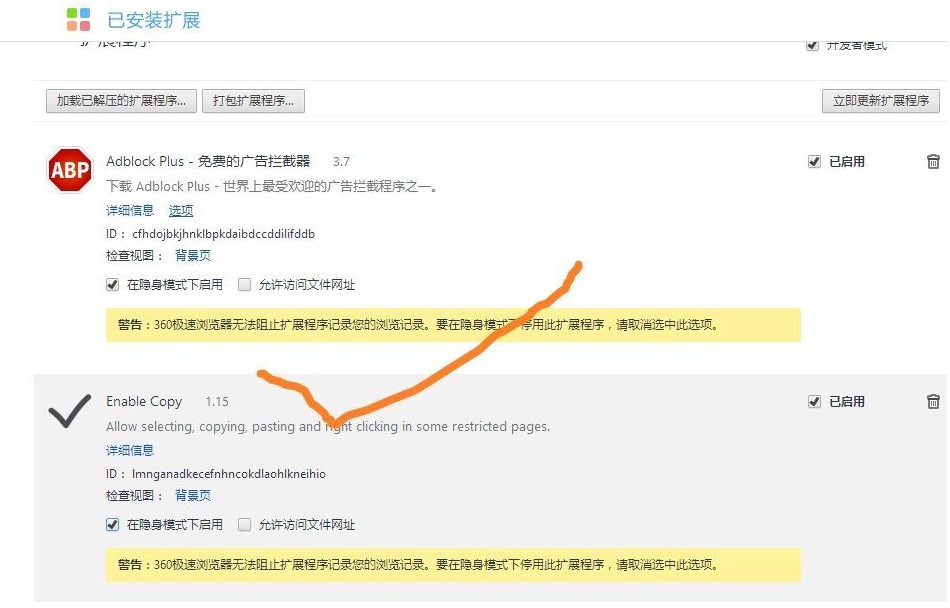
Task: Toggle the 开发者模式 checkbox
Action: [812, 45]
